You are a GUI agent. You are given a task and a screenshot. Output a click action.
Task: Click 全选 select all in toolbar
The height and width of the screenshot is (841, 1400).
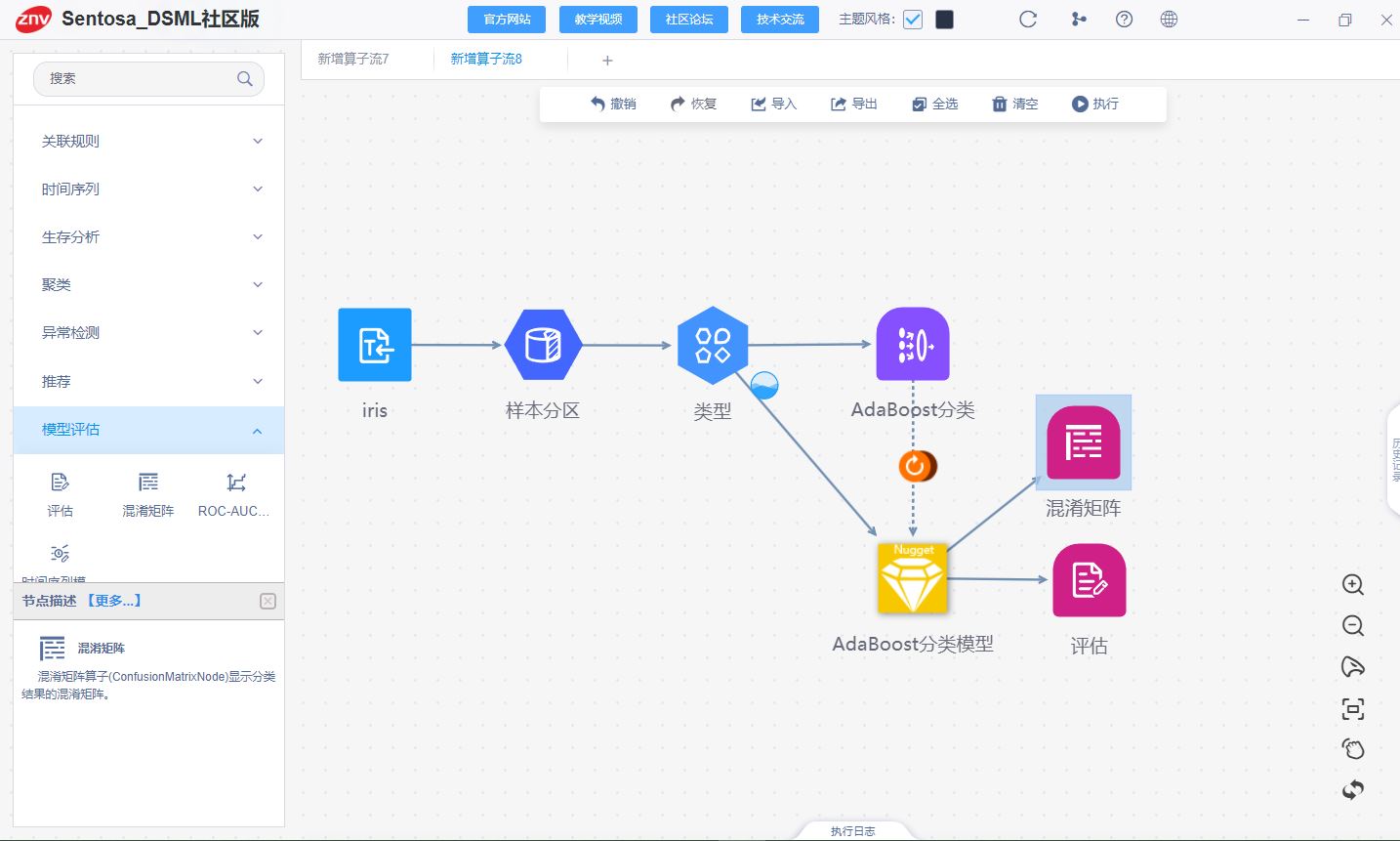pyautogui.click(x=934, y=105)
